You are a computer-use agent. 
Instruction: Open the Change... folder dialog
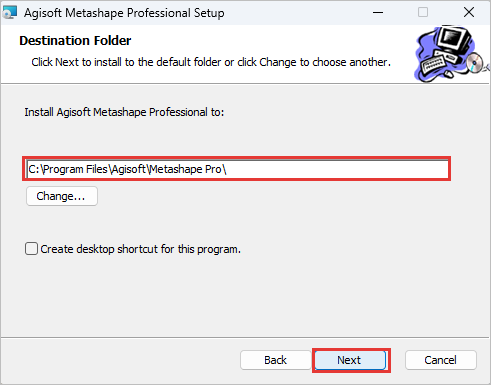click(62, 196)
